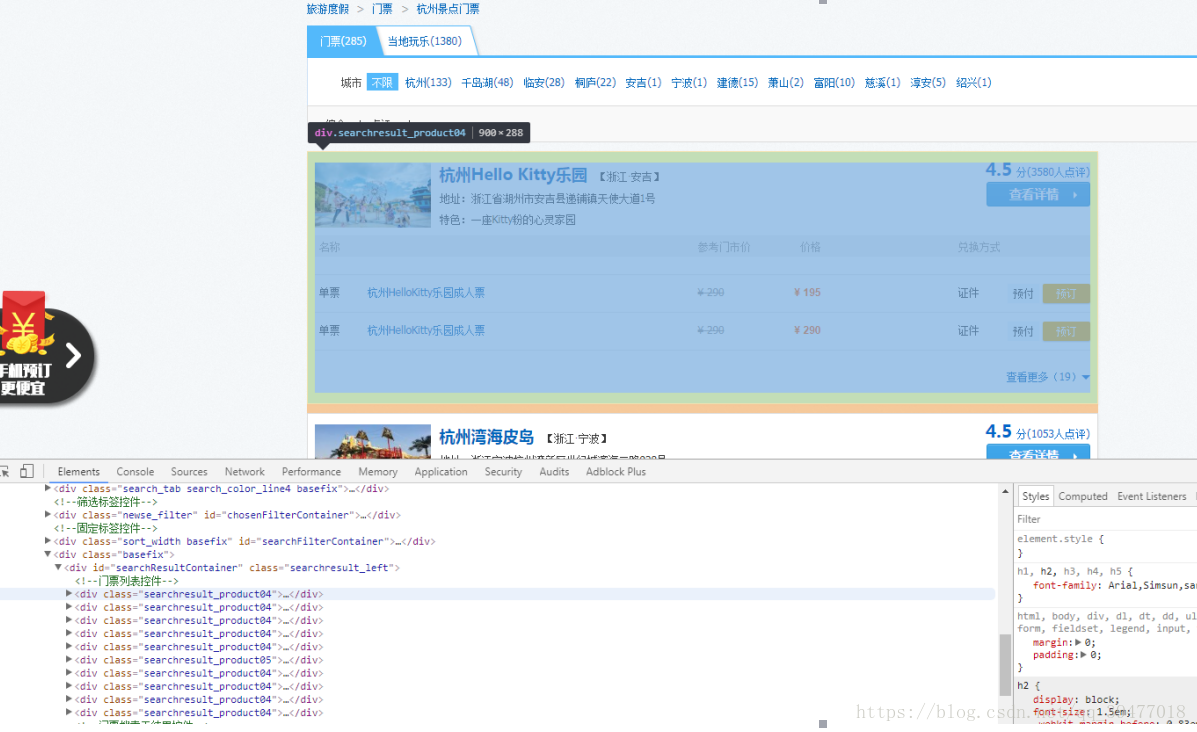This screenshot has width=1197, height=732.
Task: Expand the search_tab div node
Action: (x=47, y=489)
